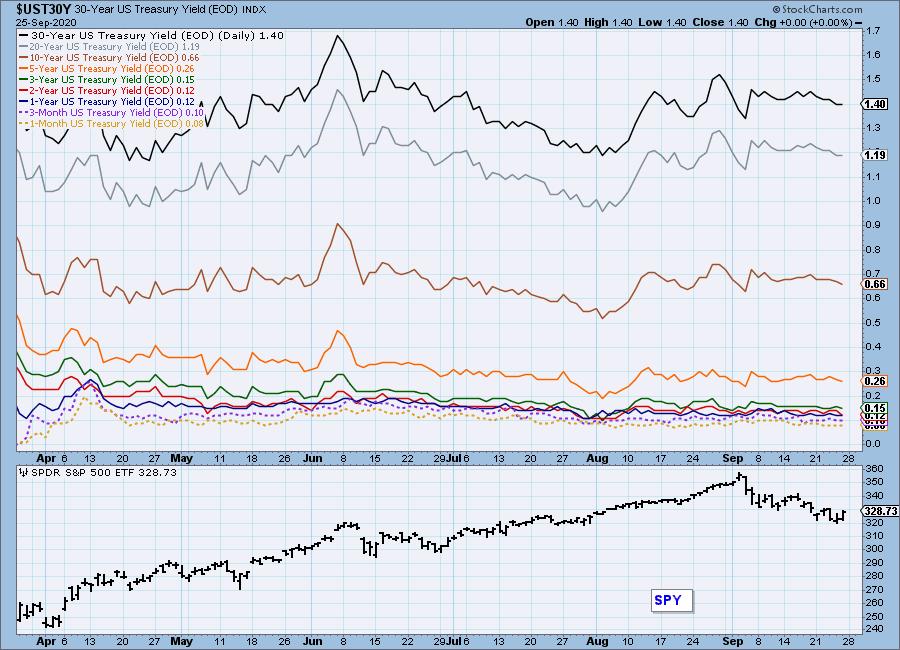Click the 240 tick on SPY price axis

pos(875,629)
